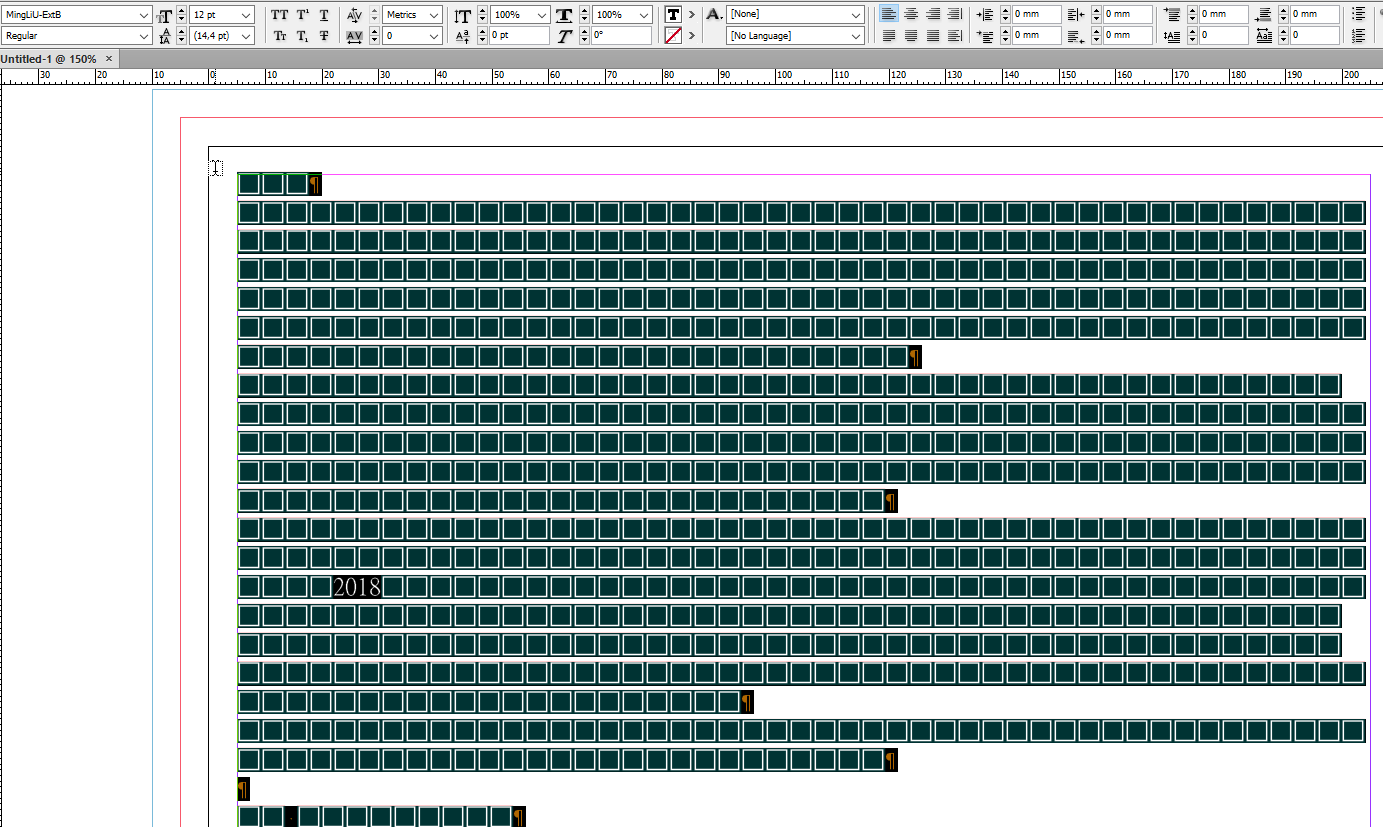Click the horizontal scale icon

click(x=564, y=15)
